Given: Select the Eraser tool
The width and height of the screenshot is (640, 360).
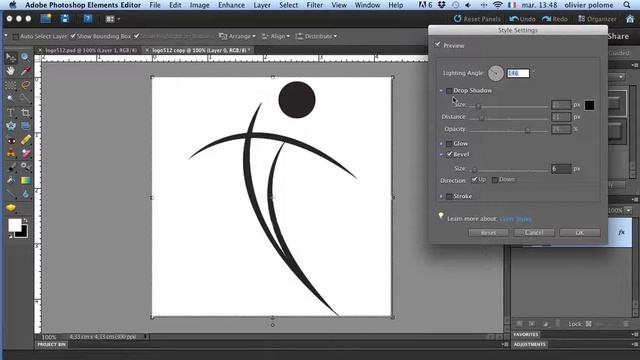Looking at the screenshot, I should (x=25, y=153).
